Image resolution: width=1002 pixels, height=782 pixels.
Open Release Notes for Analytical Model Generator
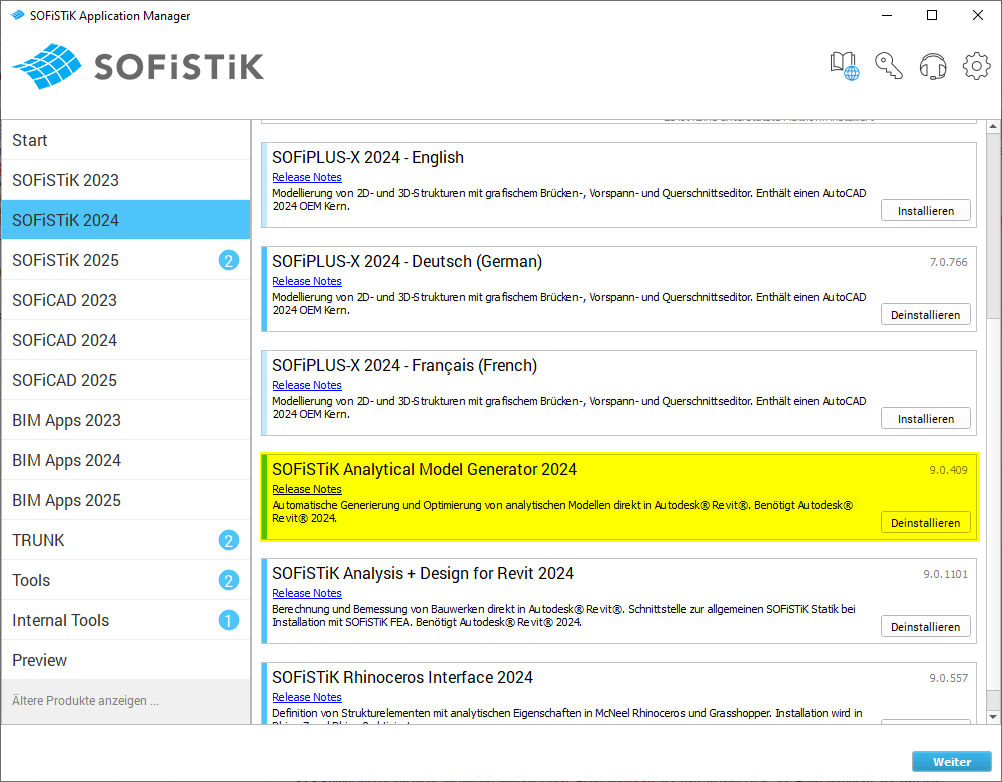[x=307, y=489]
